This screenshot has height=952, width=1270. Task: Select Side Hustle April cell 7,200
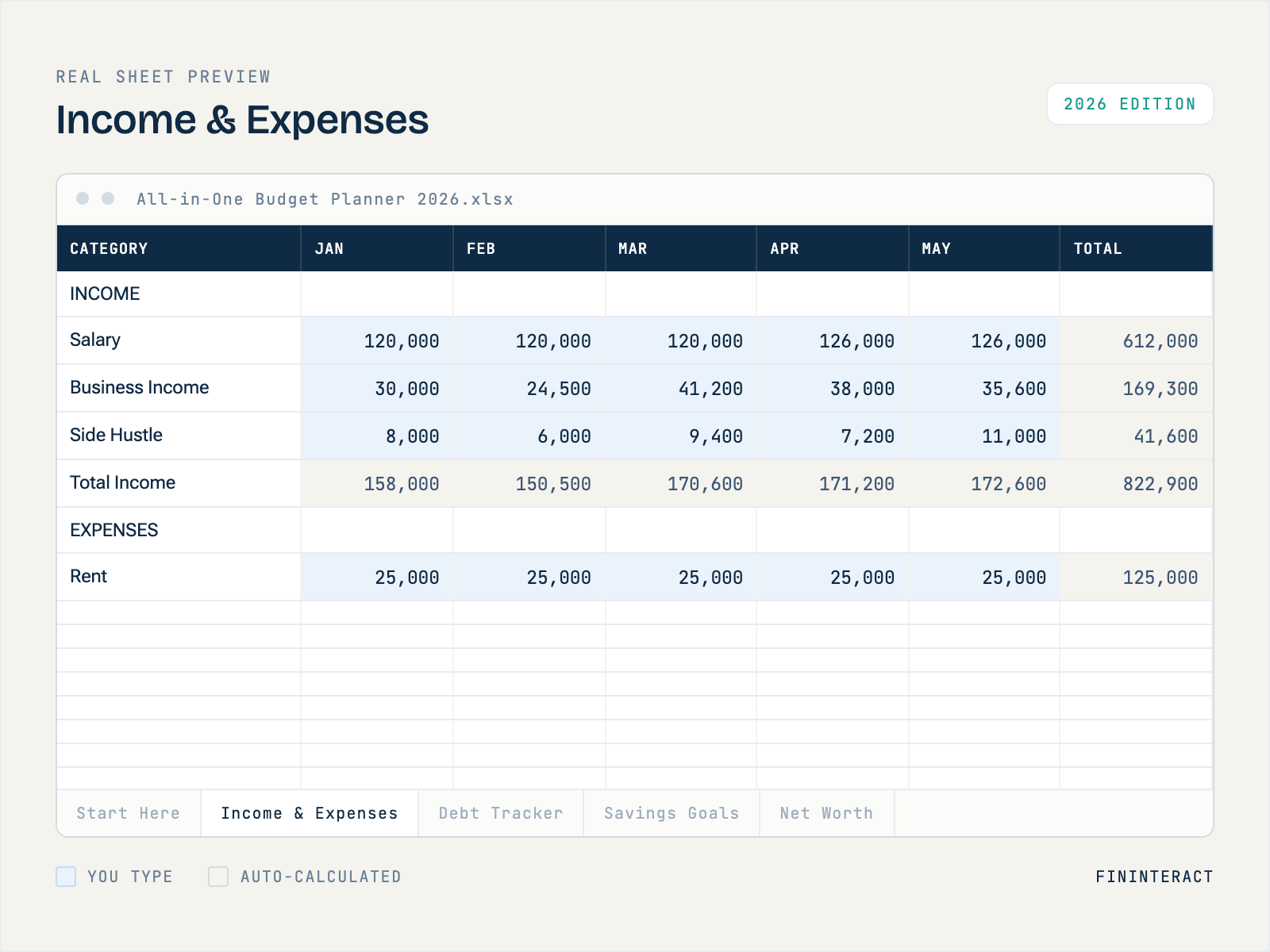click(x=833, y=436)
